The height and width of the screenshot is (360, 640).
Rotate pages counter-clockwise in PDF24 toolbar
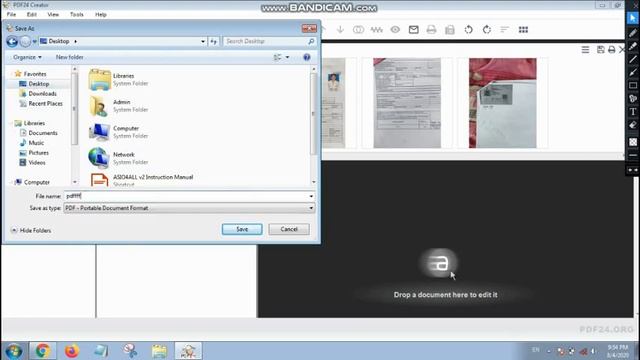[x=469, y=29]
